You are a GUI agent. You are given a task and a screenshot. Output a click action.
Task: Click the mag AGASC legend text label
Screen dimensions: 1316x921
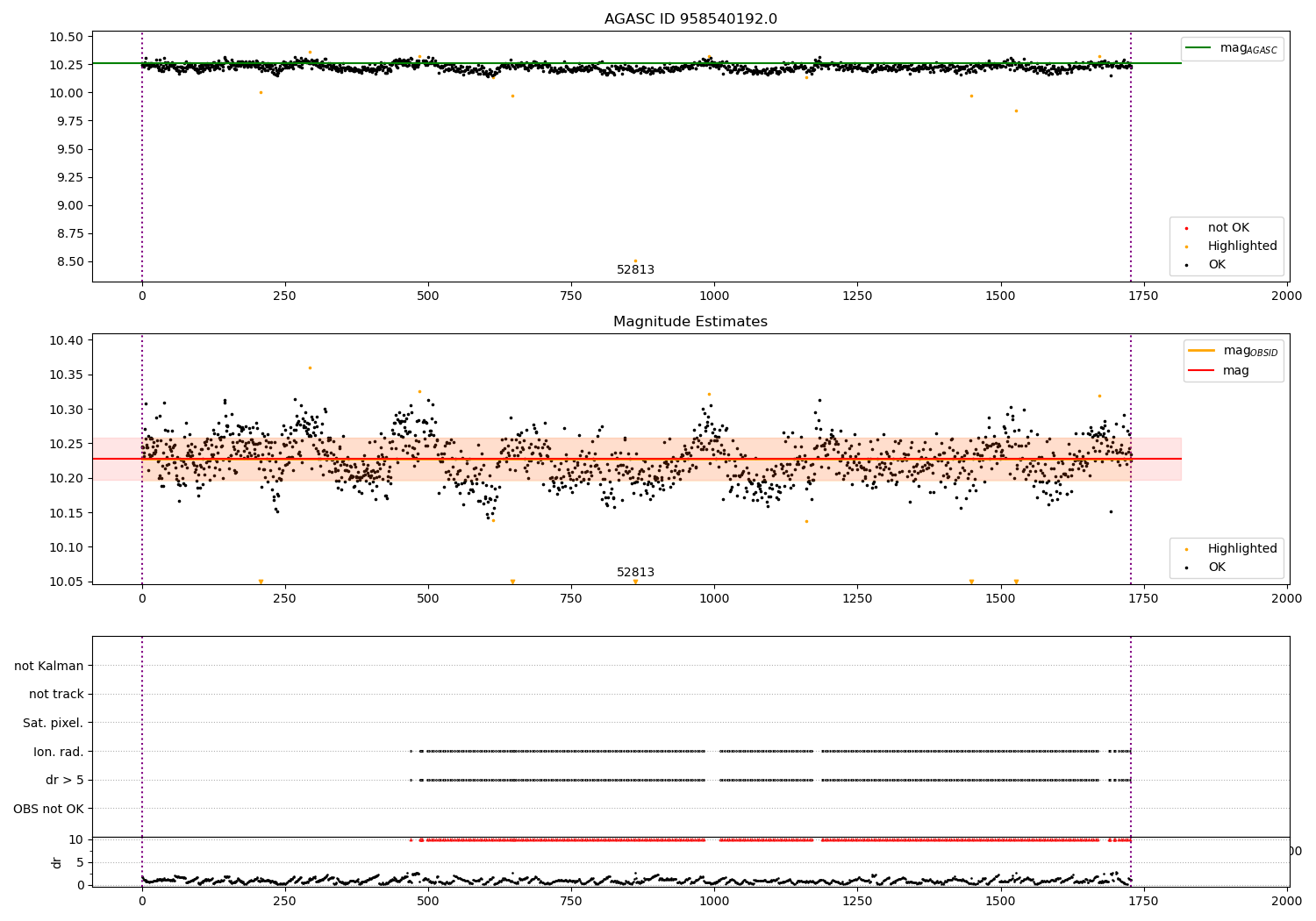(x=1248, y=48)
